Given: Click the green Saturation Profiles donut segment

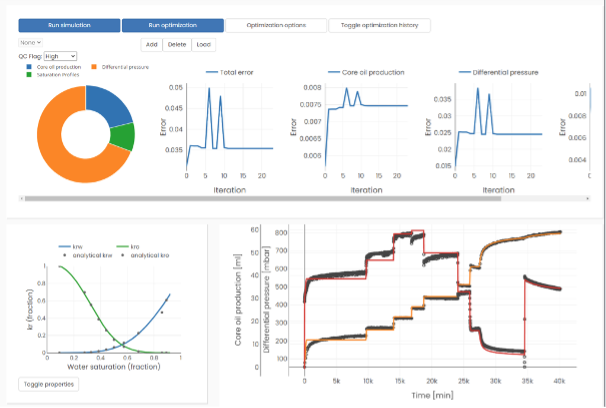Looking at the screenshot, I should pyautogui.click(x=124, y=137).
